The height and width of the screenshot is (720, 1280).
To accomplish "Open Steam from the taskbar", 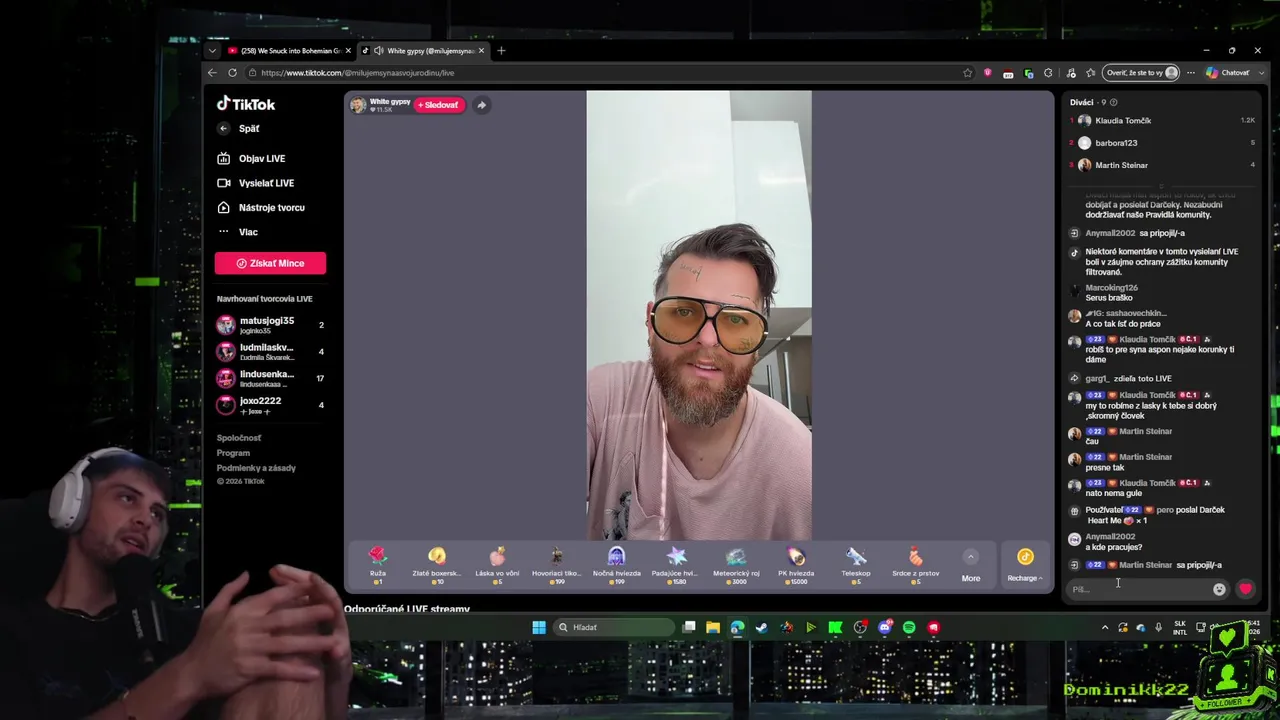I will tap(762, 627).
